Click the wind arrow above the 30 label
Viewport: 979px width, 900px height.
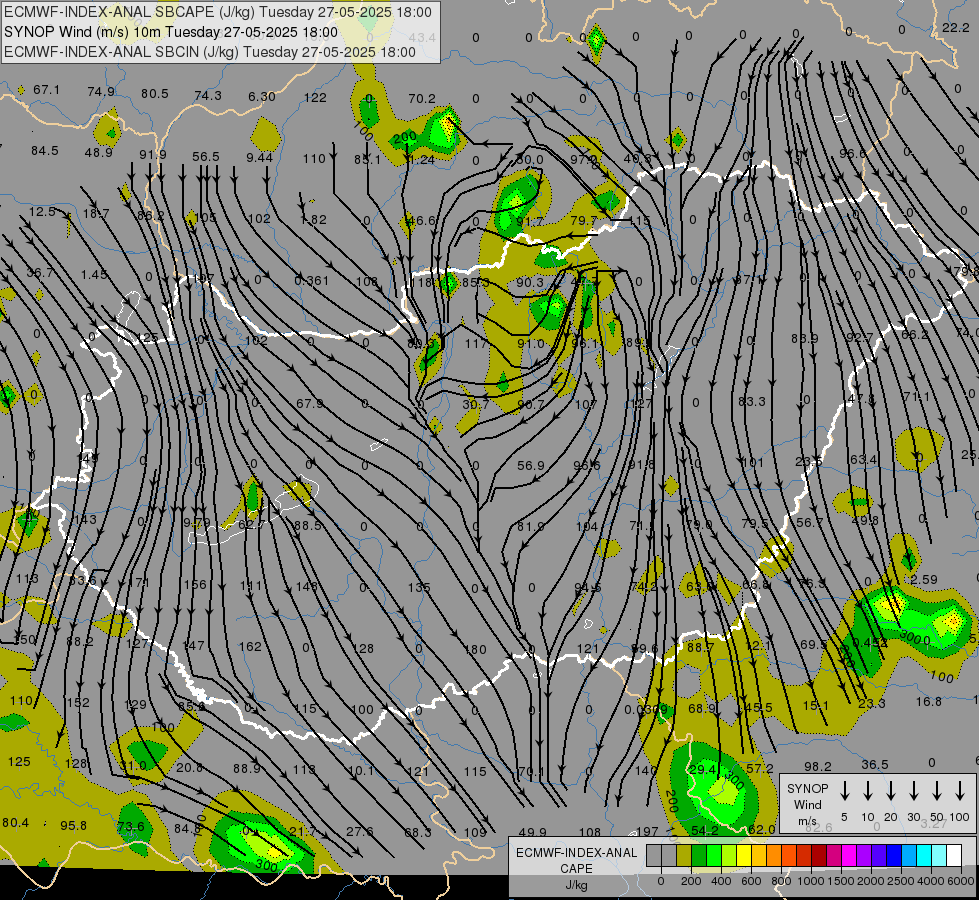tap(913, 791)
